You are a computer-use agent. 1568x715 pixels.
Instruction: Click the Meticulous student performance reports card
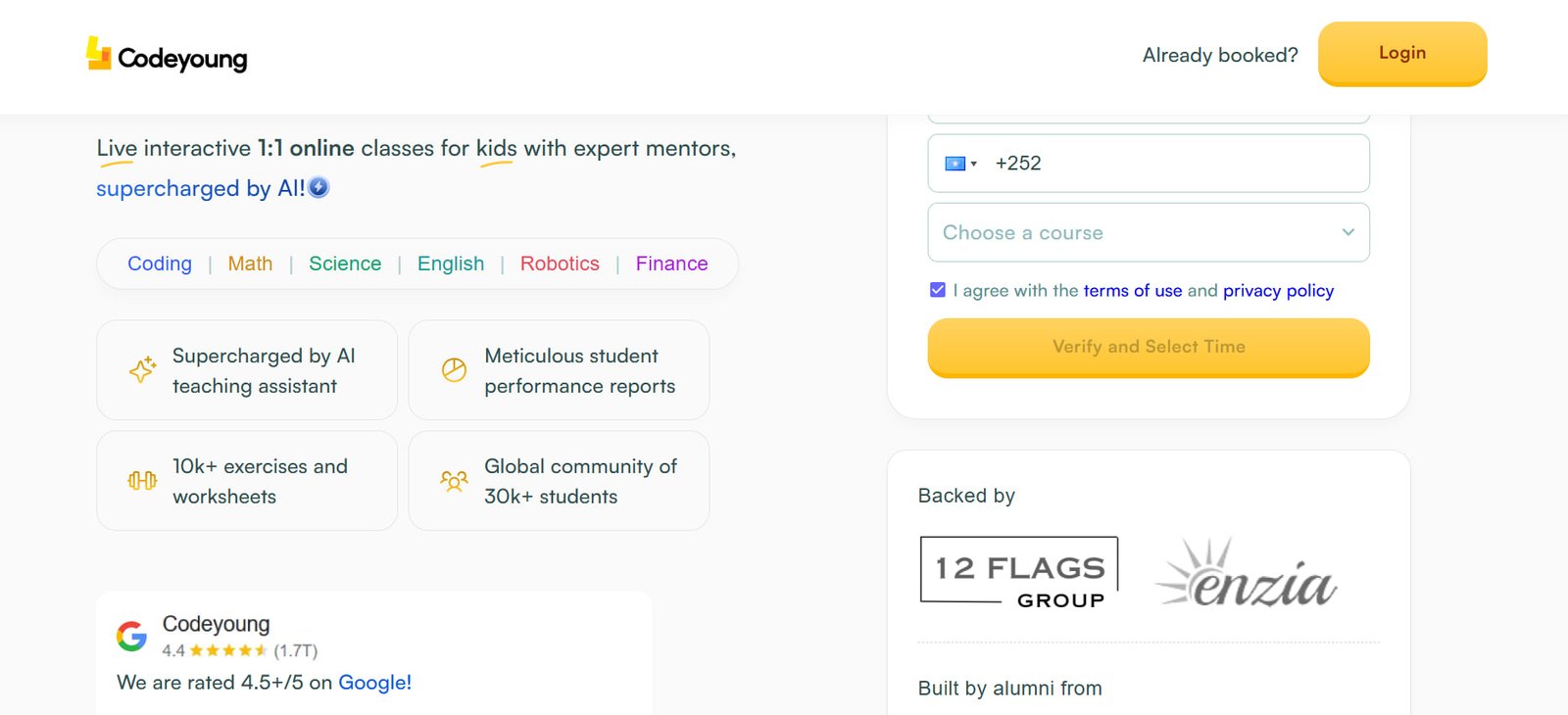coord(559,370)
